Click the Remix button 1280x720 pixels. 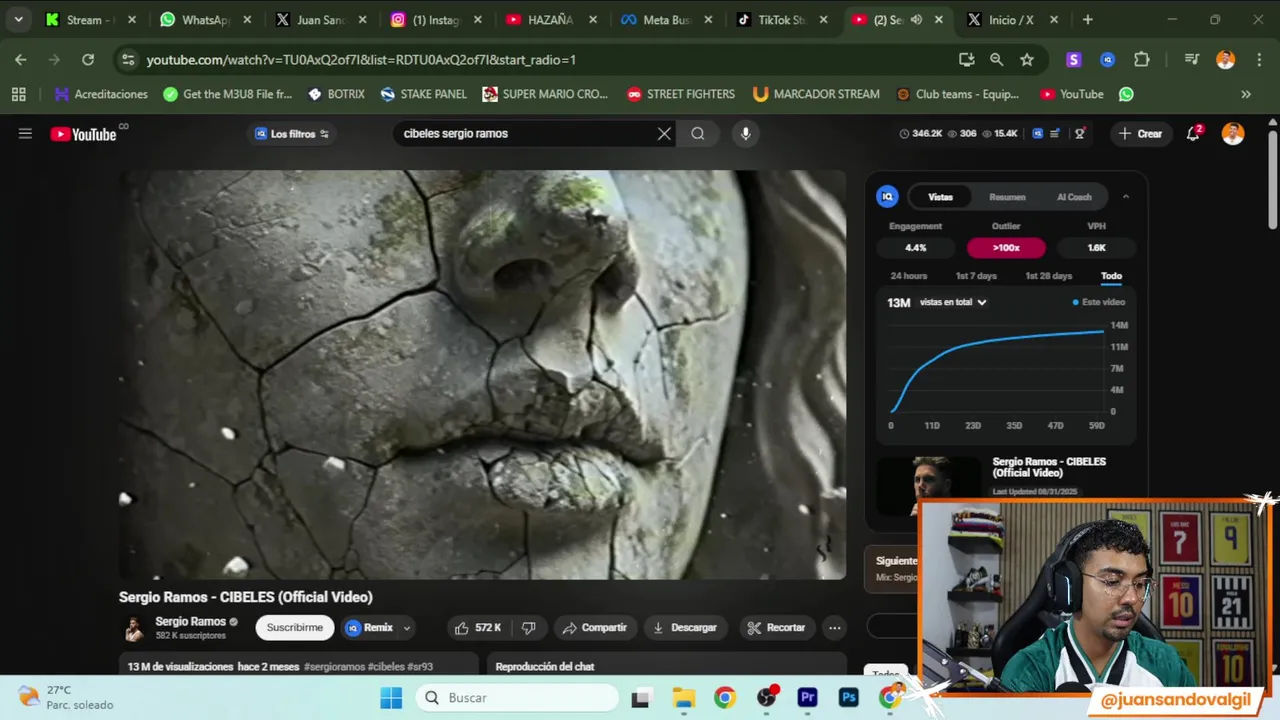coord(369,628)
